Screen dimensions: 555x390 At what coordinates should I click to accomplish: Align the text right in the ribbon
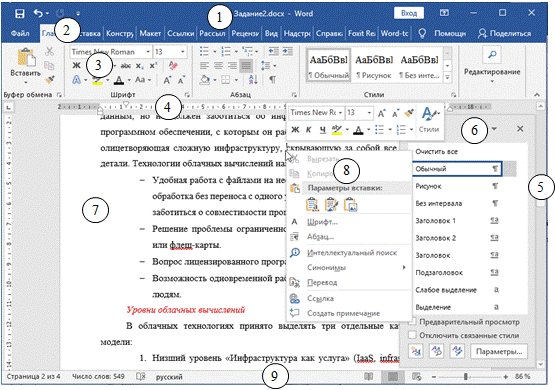pyautogui.click(x=232, y=66)
